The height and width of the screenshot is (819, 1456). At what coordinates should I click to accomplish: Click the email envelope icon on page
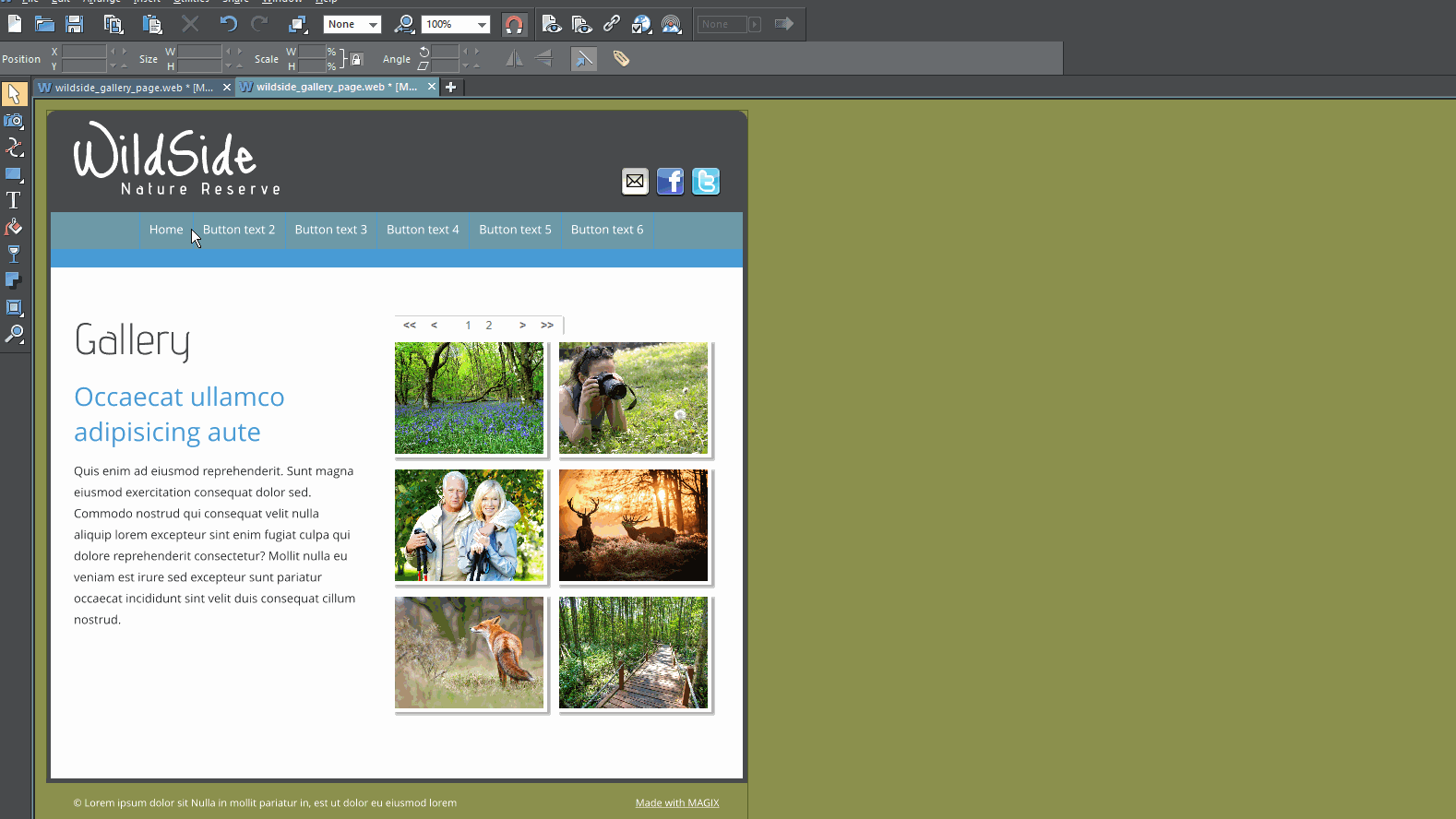635,182
